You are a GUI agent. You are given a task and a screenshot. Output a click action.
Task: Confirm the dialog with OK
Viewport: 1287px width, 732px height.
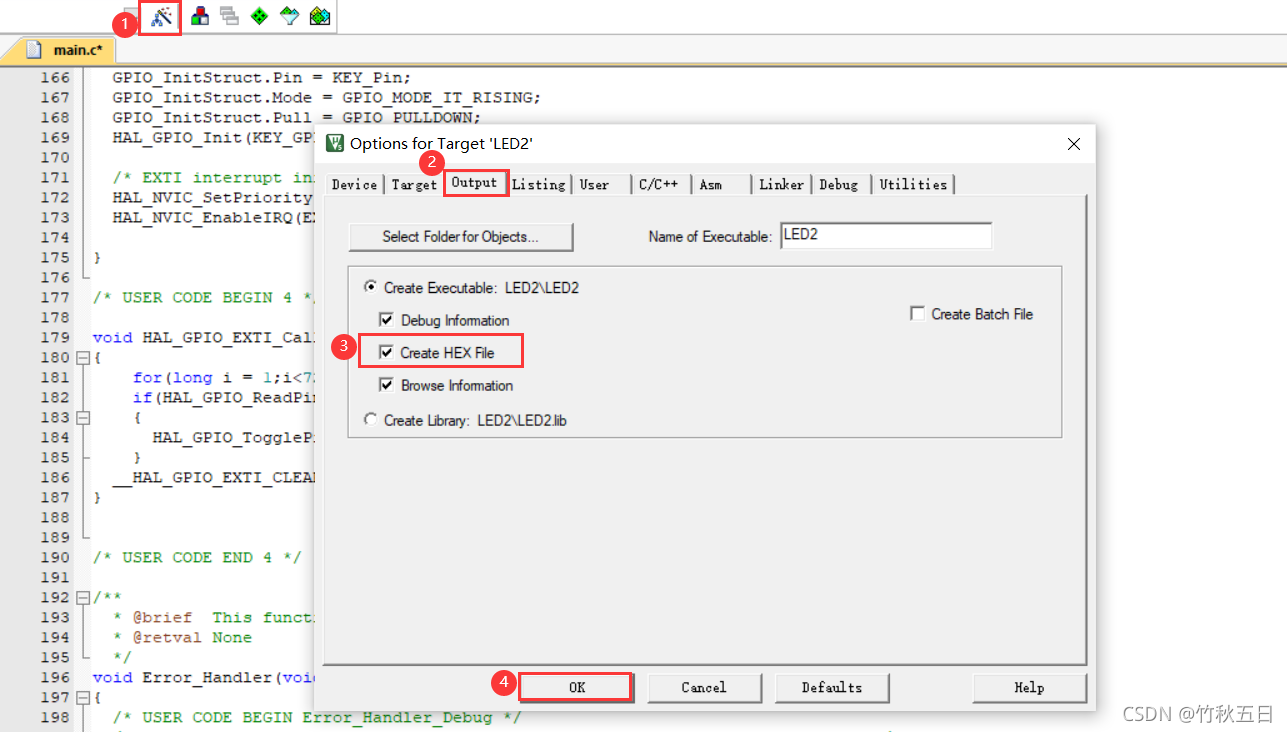(x=576, y=688)
